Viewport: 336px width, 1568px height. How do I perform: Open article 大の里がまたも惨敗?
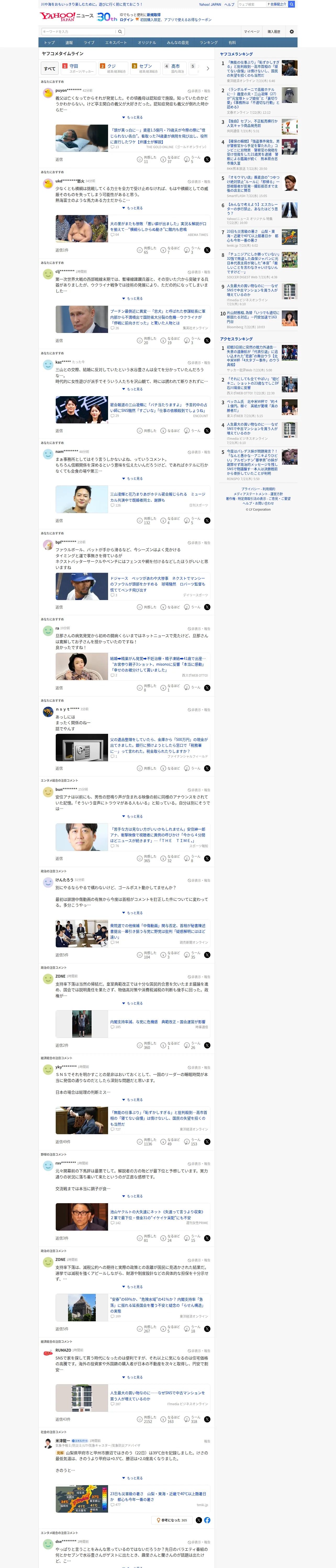pos(158,226)
